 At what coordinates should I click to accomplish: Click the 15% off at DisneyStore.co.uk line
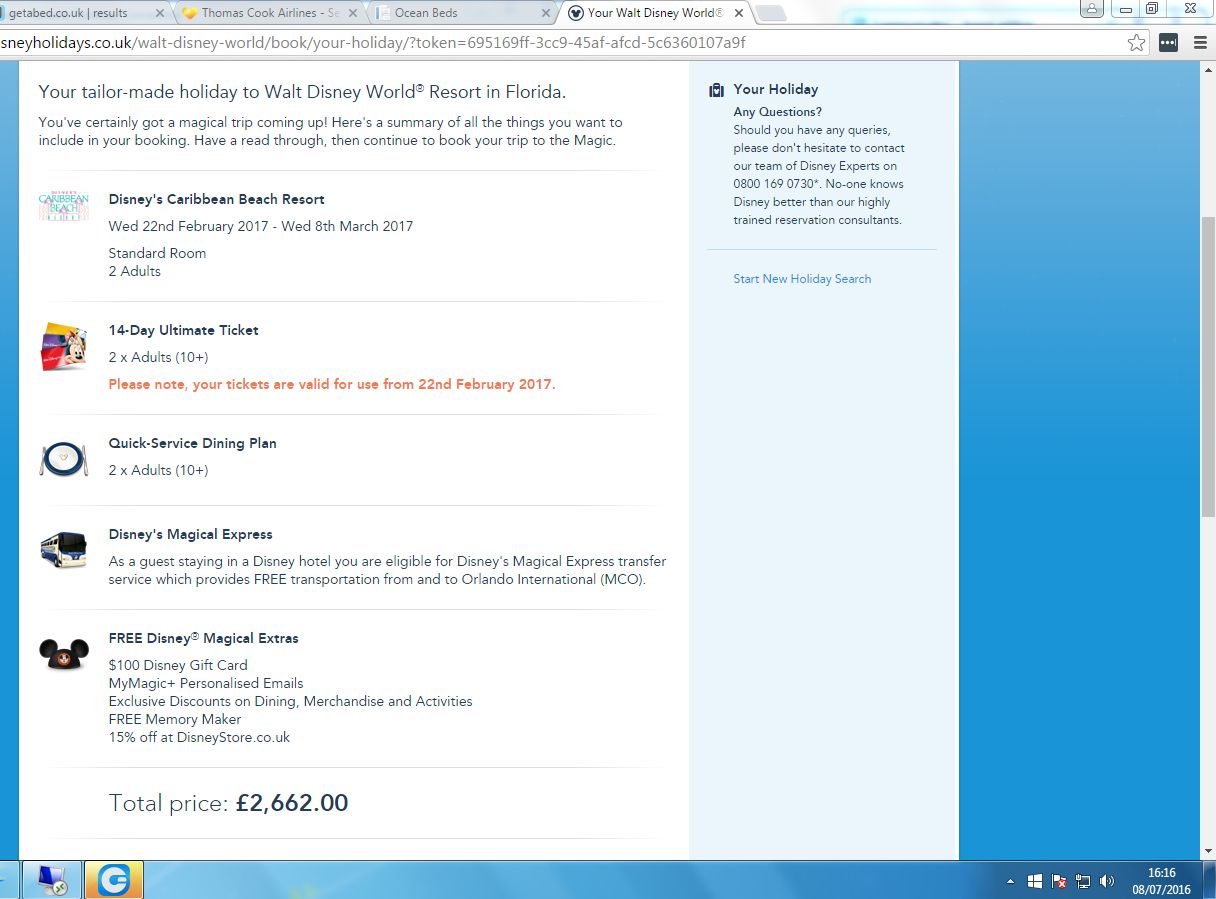(x=199, y=737)
